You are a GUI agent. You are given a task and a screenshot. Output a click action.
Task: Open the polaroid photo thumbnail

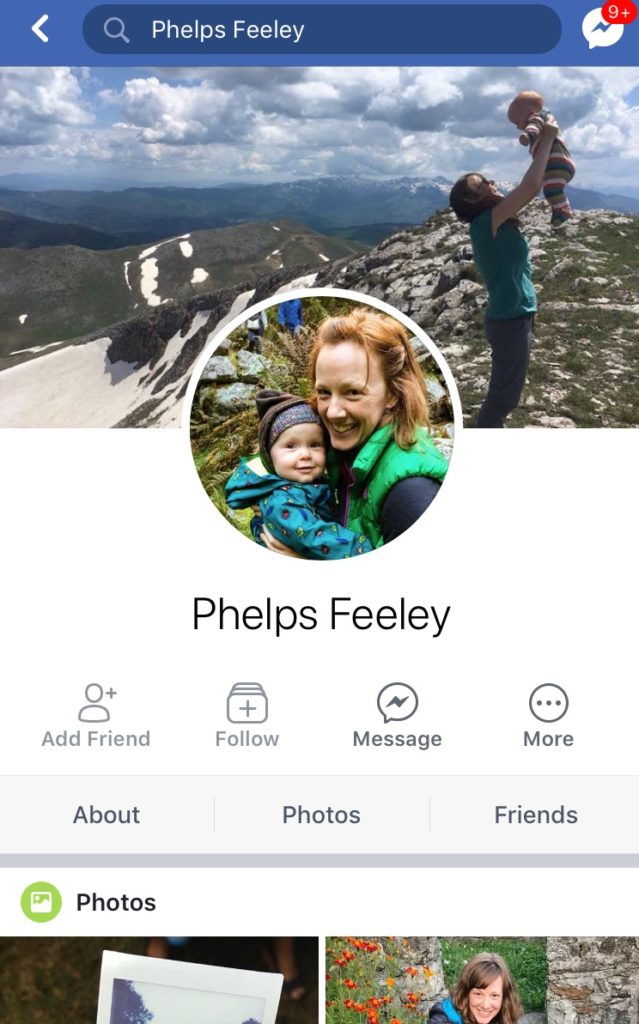[159, 980]
